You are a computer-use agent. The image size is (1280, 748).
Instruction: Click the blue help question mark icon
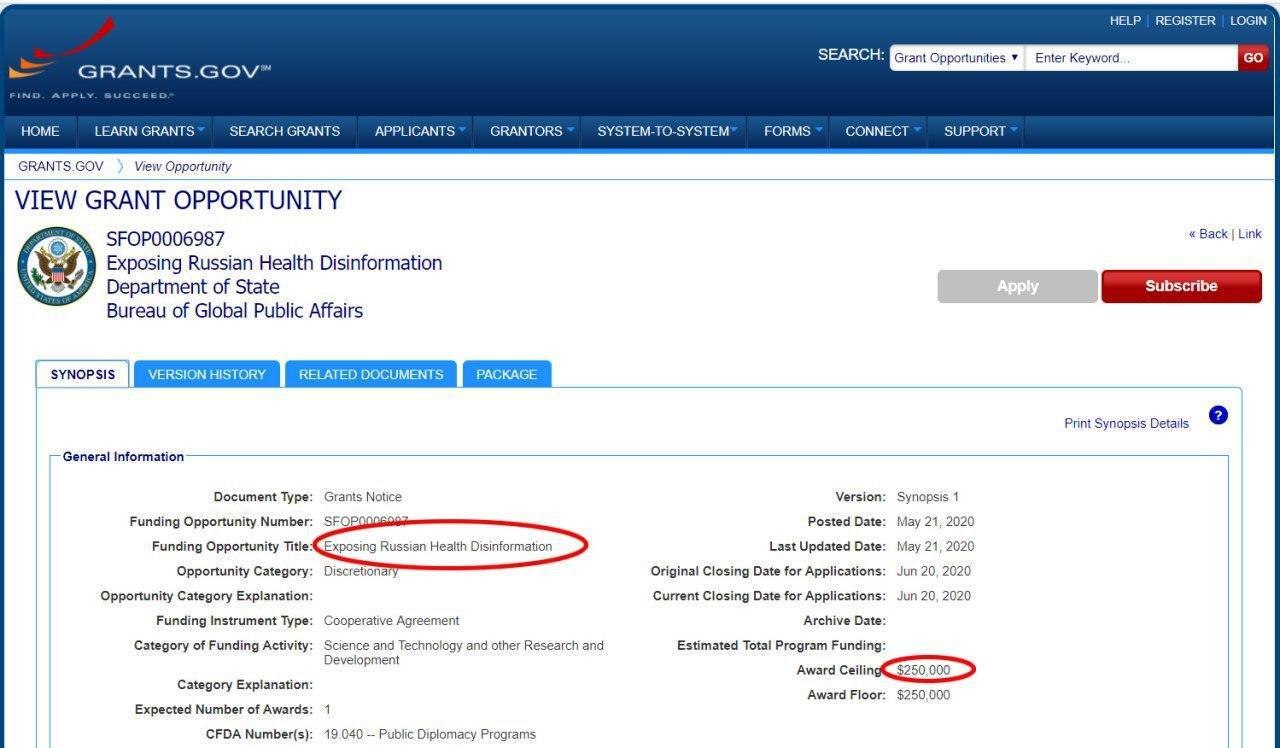point(1218,415)
